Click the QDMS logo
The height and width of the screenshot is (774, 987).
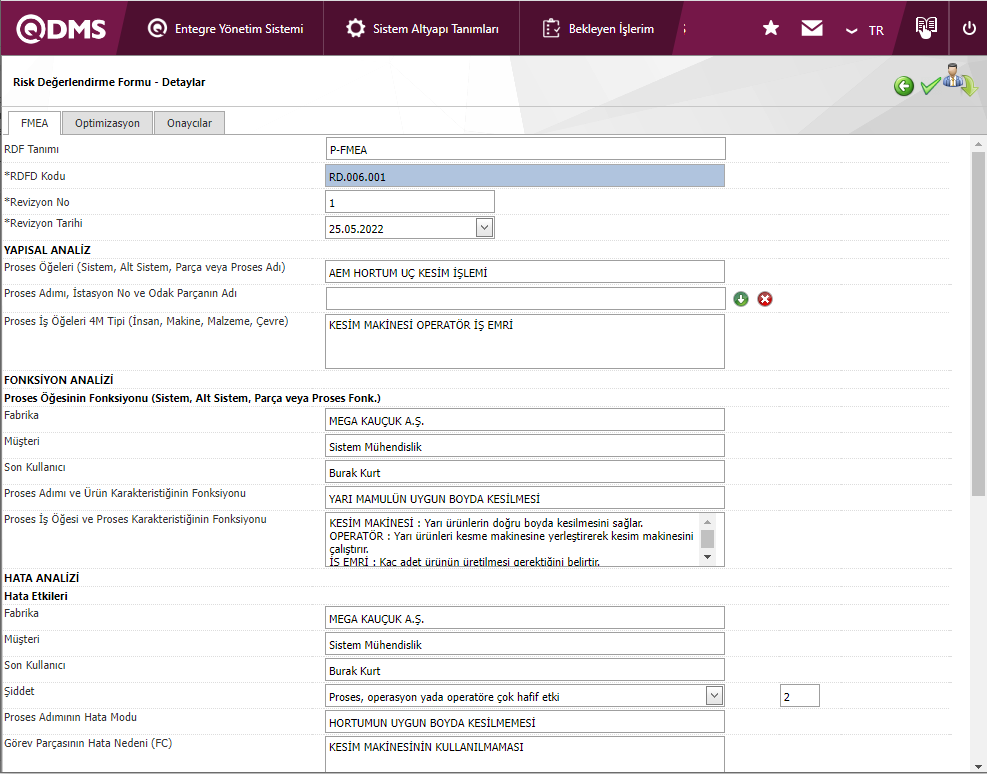pyautogui.click(x=61, y=29)
